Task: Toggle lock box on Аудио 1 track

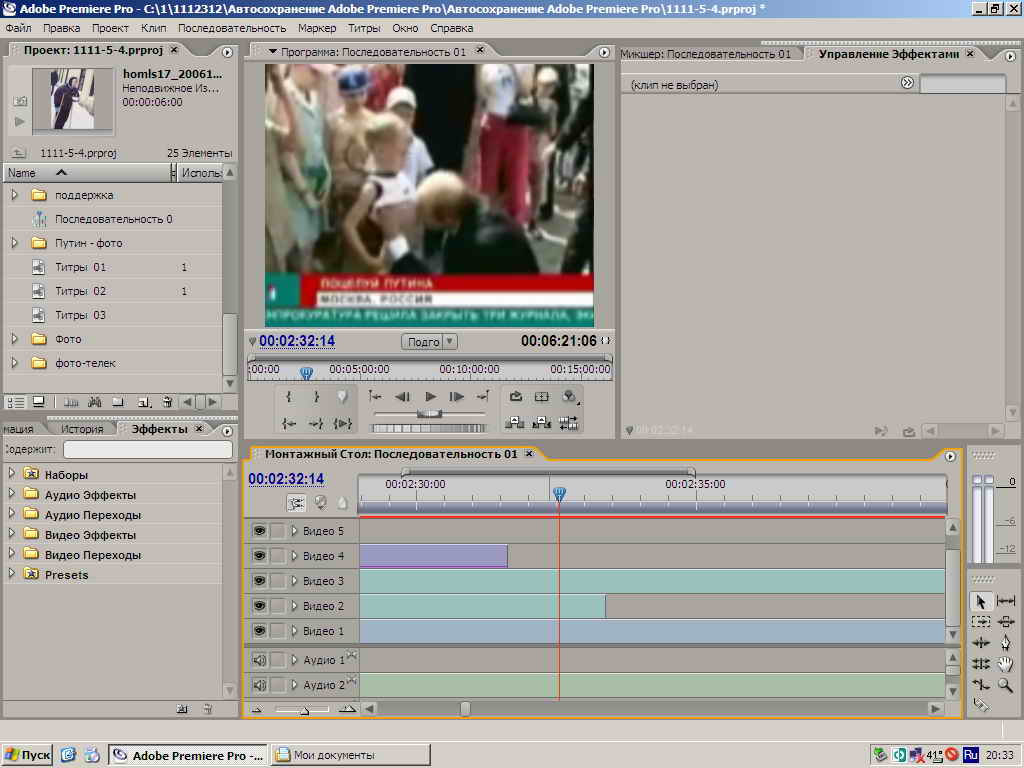Action: click(x=278, y=660)
